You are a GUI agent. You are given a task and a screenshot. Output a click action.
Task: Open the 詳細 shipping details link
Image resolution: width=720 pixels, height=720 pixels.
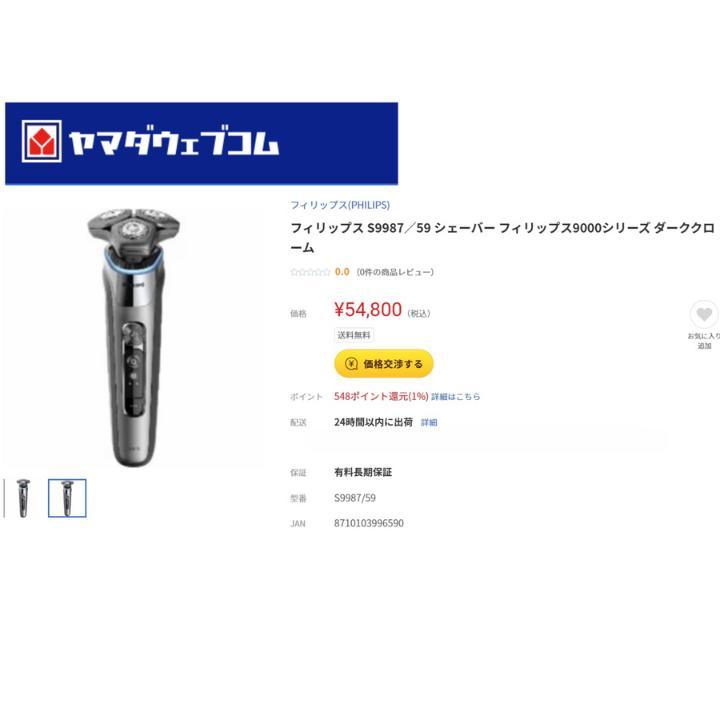coord(429,422)
